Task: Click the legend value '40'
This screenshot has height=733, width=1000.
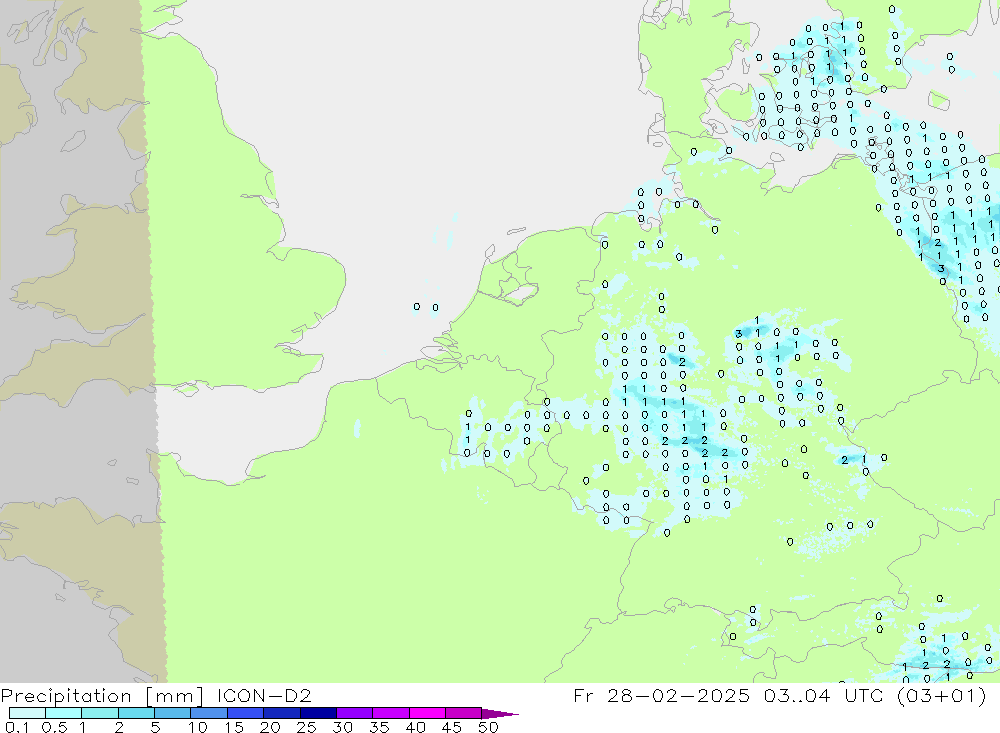Action: click(415, 727)
